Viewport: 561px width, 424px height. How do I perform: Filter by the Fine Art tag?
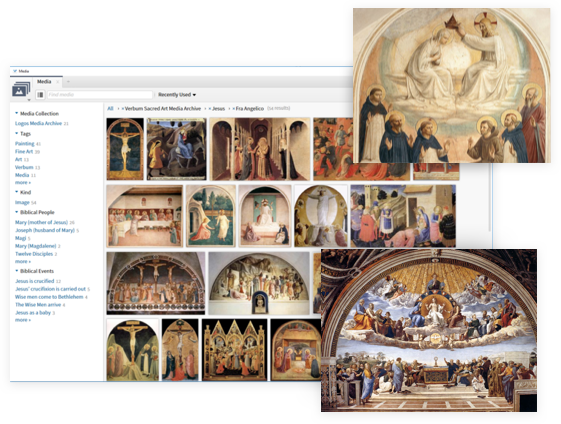[x=24, y=151]
